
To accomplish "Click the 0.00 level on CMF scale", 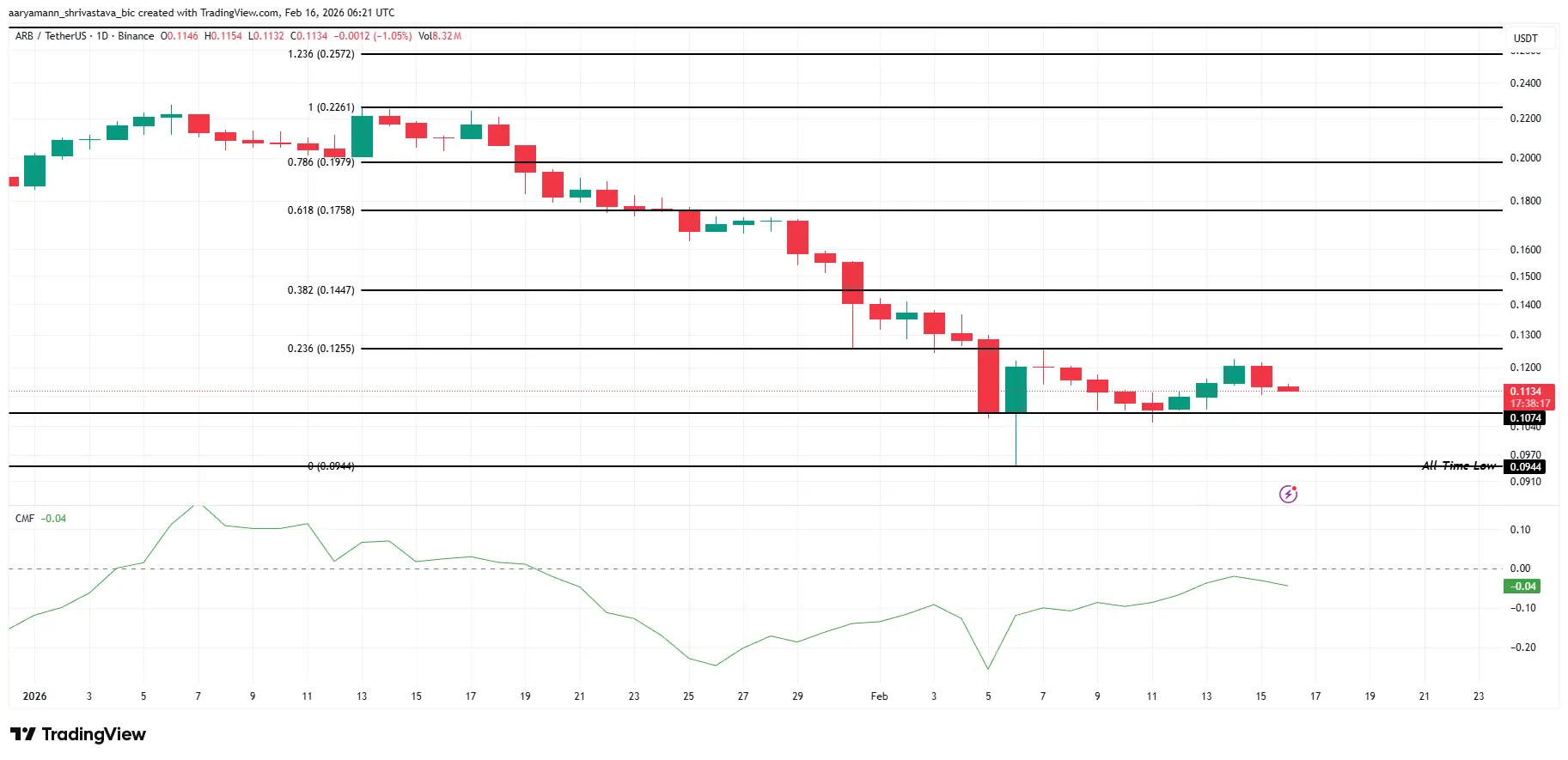I will pyautogui.click(x=1520, y=568).
